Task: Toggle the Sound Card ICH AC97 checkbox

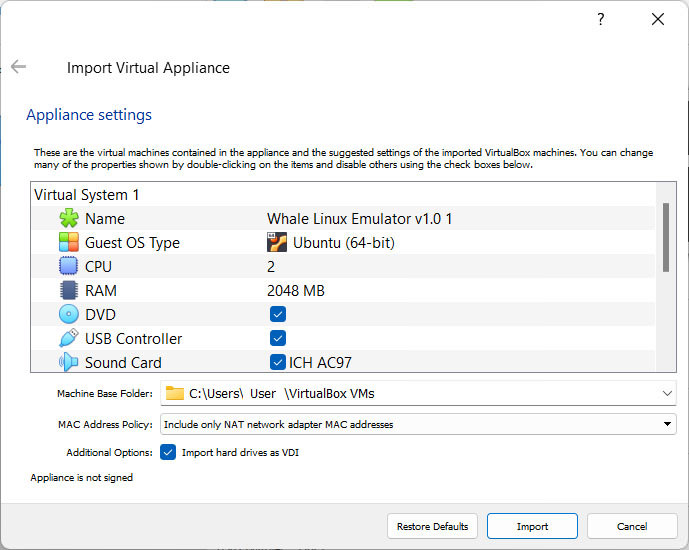Action: 278,362
